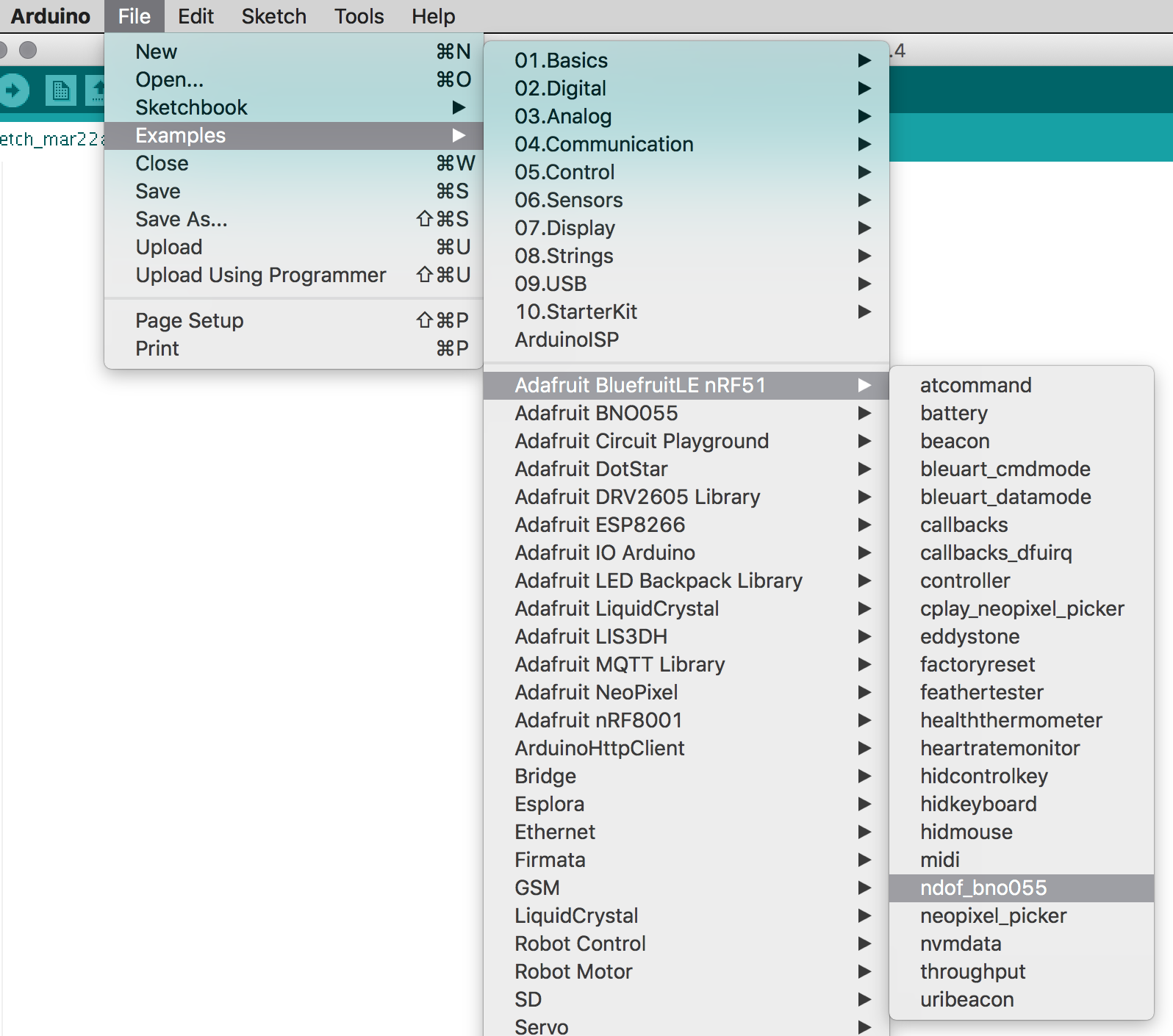Image resolution: width=1173 pixels, height=1036 pixels.
Task: Open the beacon example sketch
Action: click(x=1022, y=441)
